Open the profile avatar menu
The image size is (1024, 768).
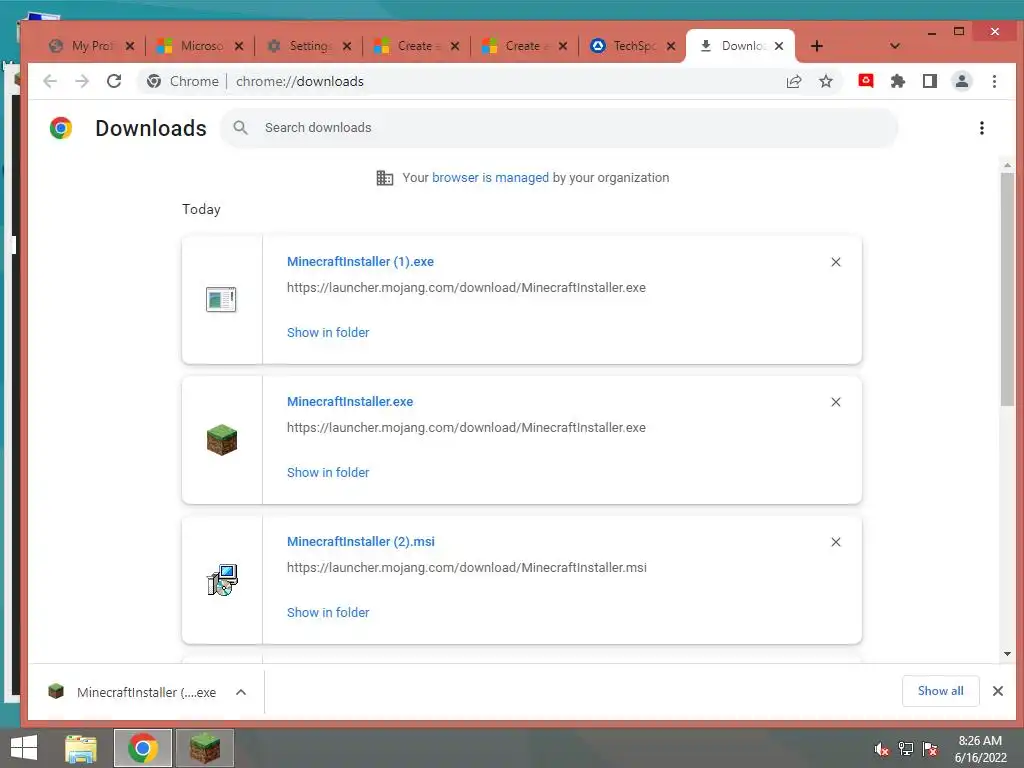click(962, 81)
